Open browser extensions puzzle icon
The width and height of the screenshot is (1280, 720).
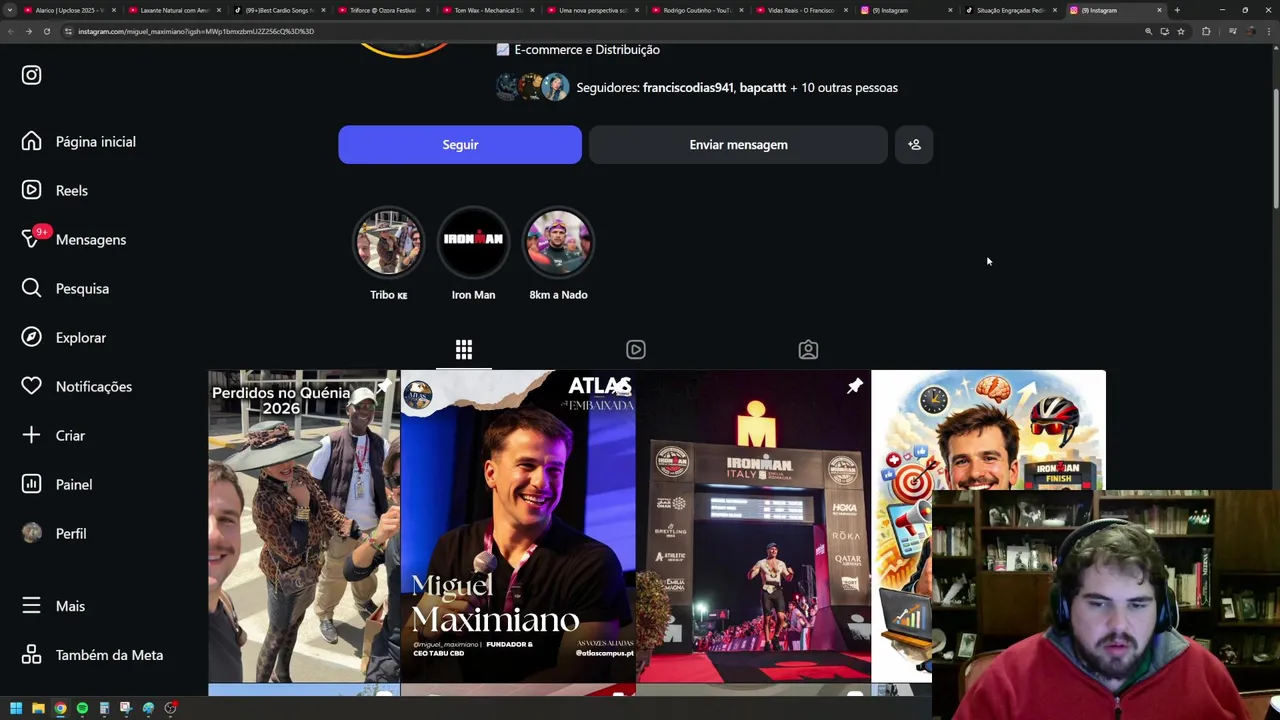[1206, 31]
